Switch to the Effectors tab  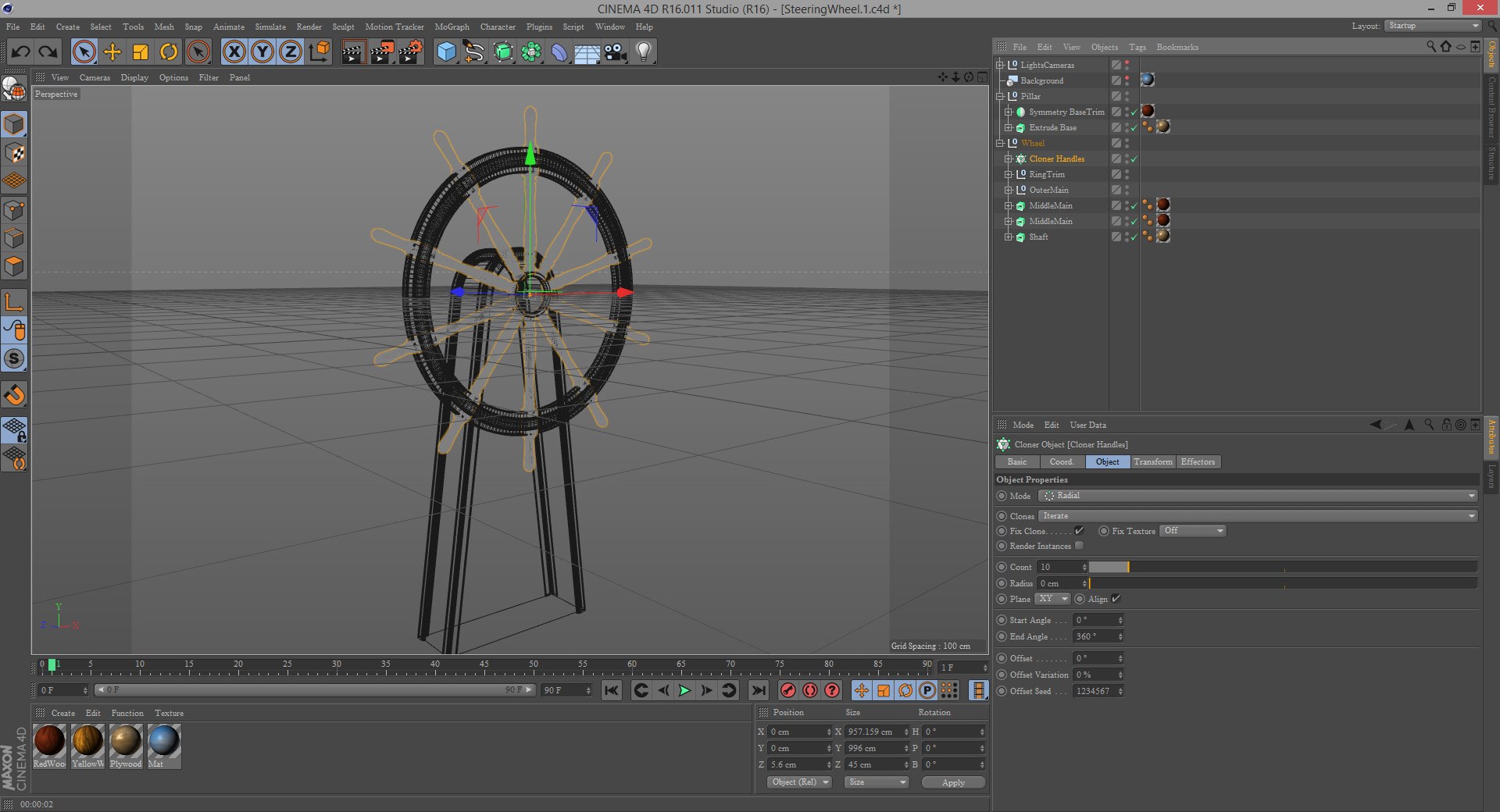click(x=1198, y=462)
